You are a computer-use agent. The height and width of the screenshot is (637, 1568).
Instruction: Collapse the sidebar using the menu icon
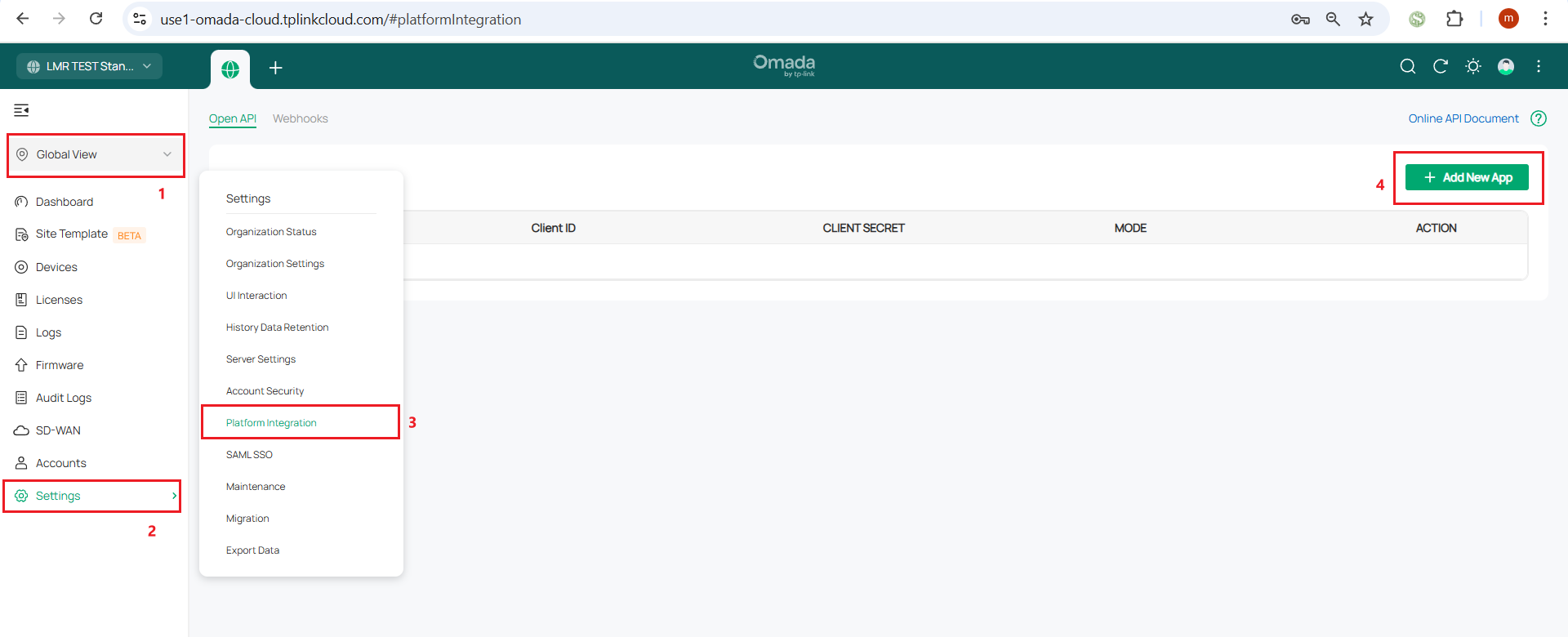[x=22, y=110]
